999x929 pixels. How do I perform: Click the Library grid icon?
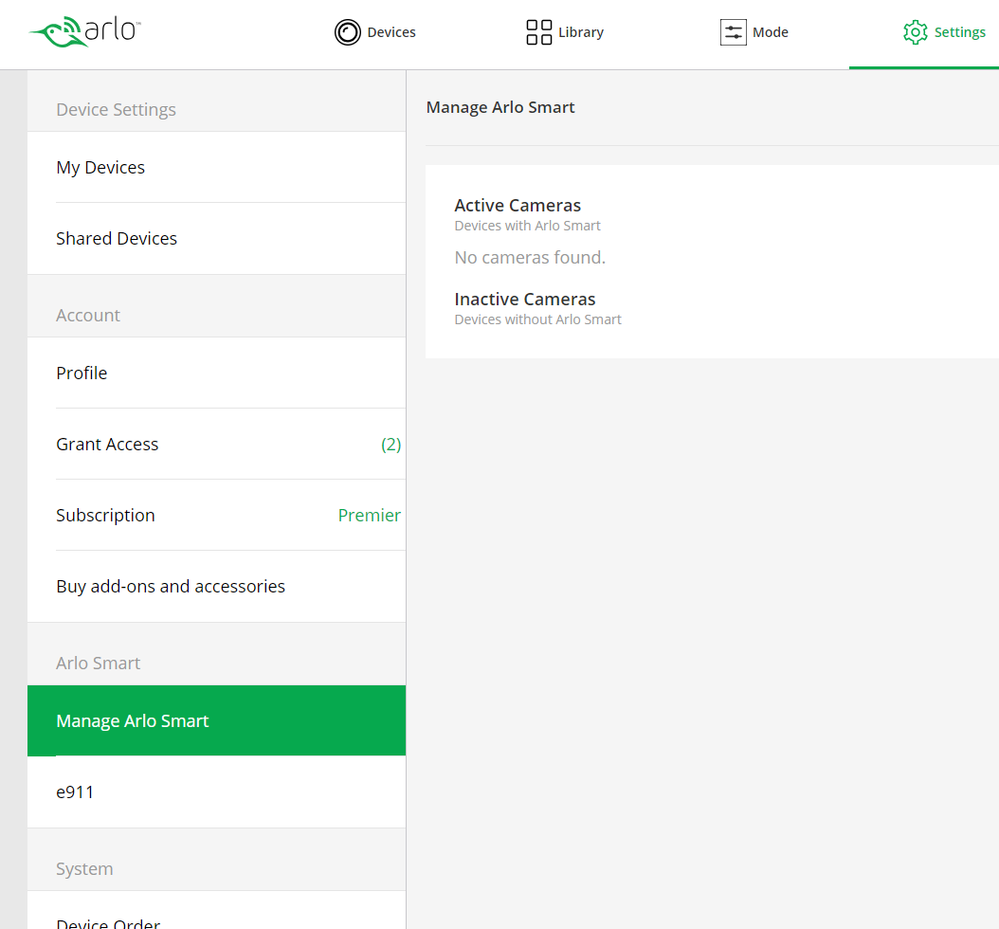[x=539, y=32]
